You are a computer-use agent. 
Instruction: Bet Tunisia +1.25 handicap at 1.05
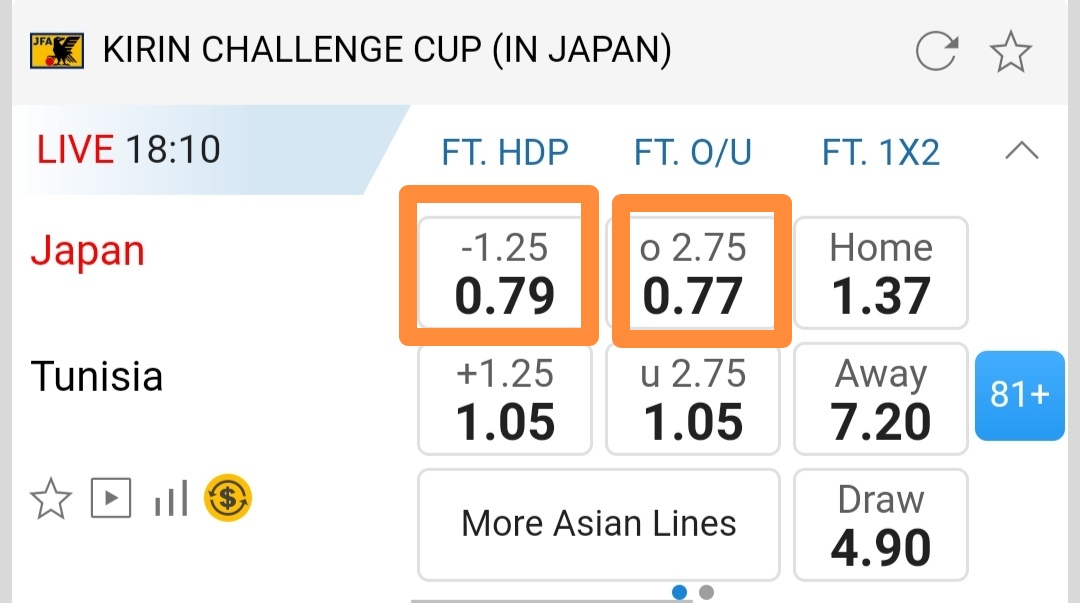coord(505,398)
